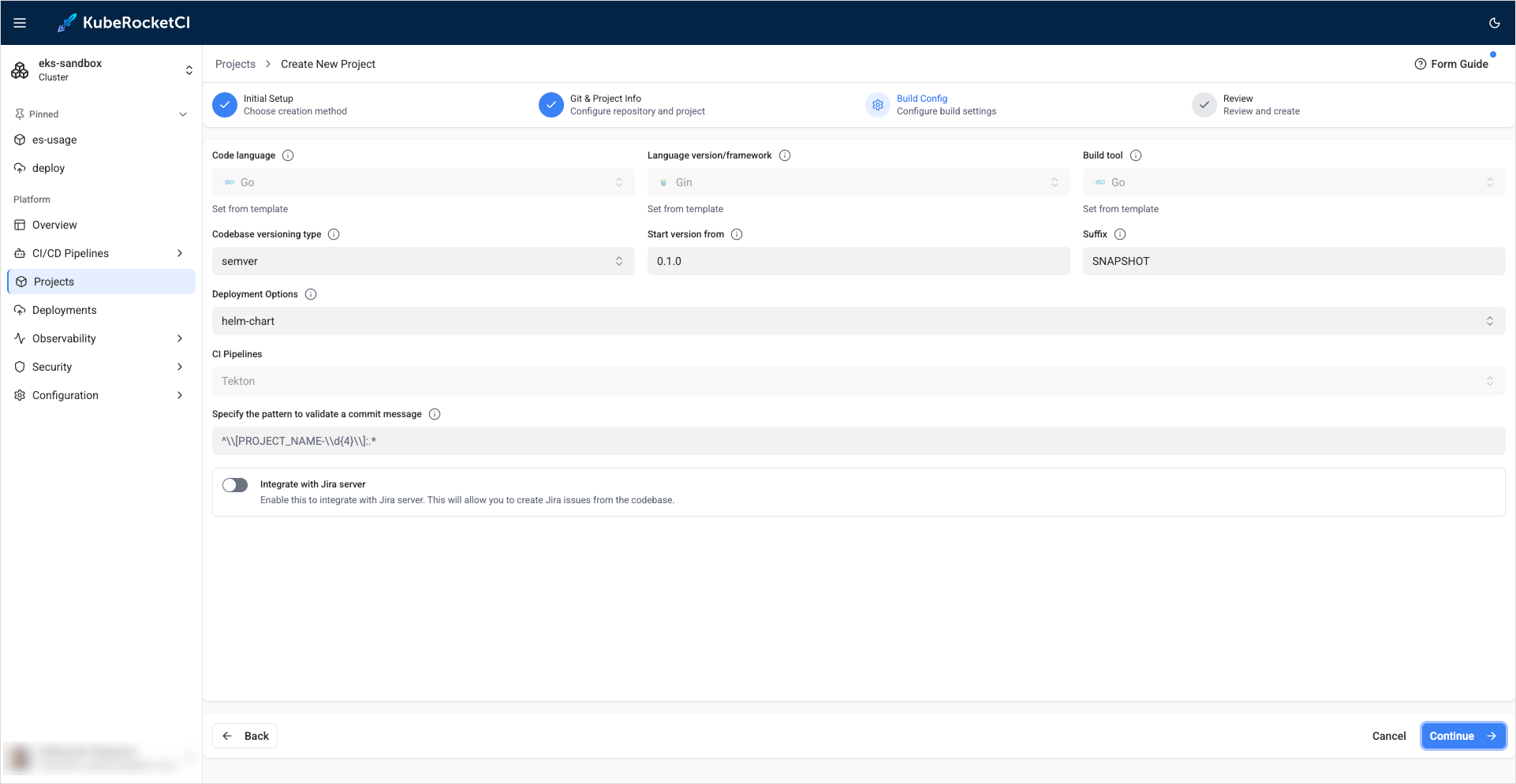Viewport: 1516px width, 784px height.
Task: Open the eks-sandbox cluster switcher
Action: point(101,70)
